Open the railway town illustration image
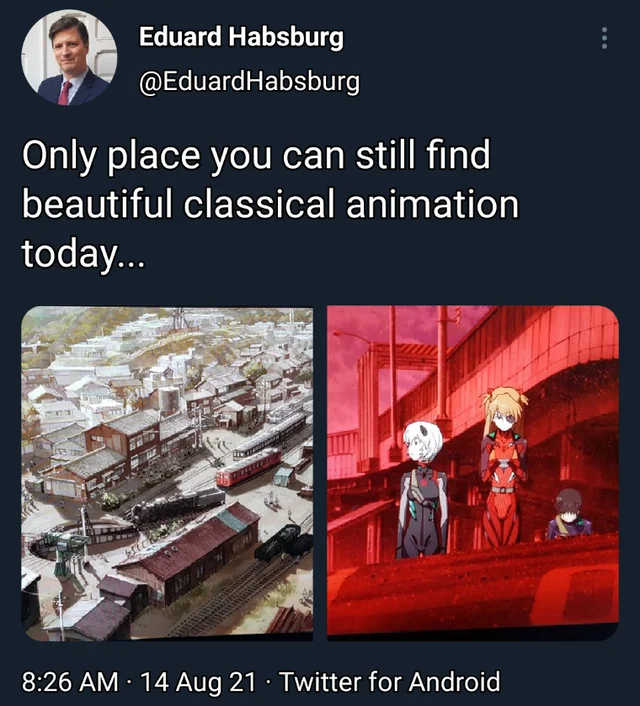The height and width of the screenshot is (706, 640). 167,473
